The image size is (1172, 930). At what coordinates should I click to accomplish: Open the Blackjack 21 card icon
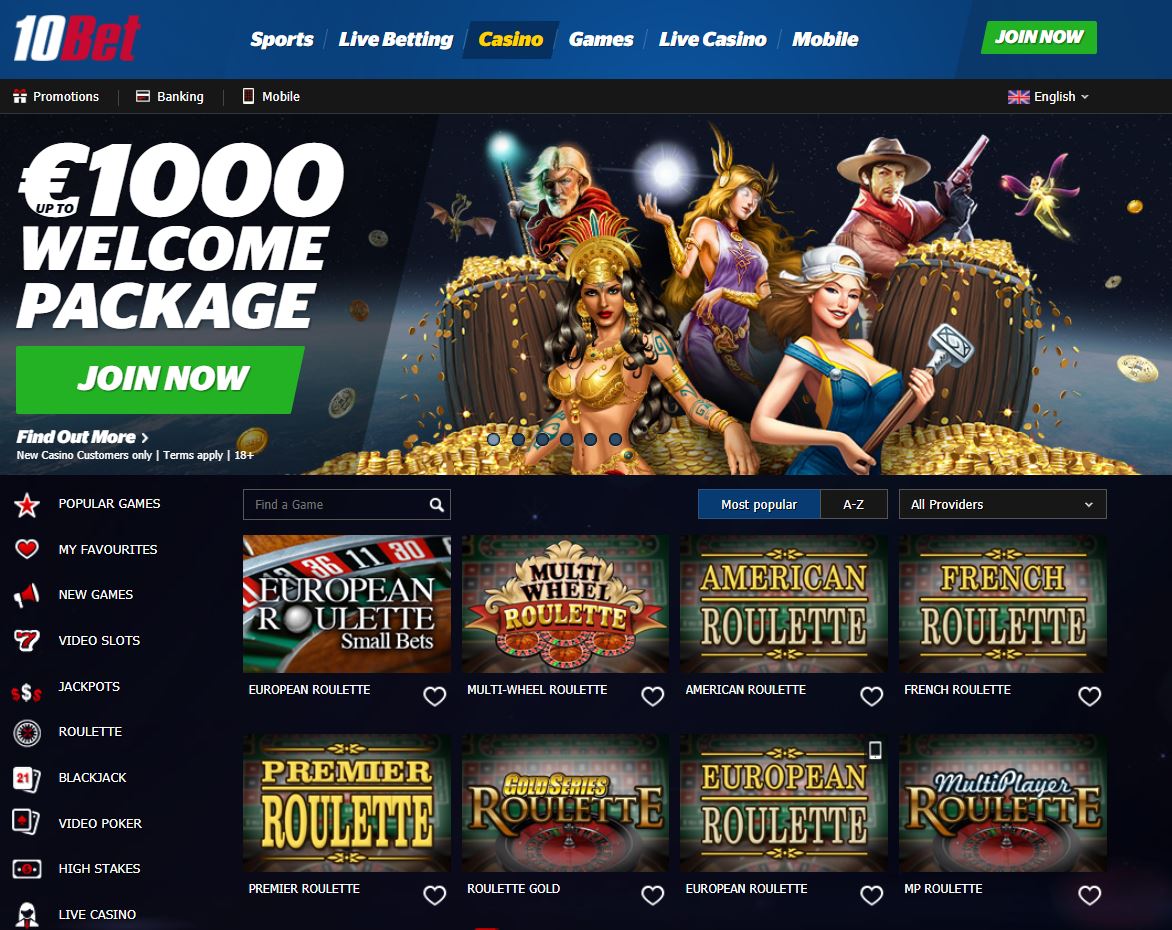[26, 778]
